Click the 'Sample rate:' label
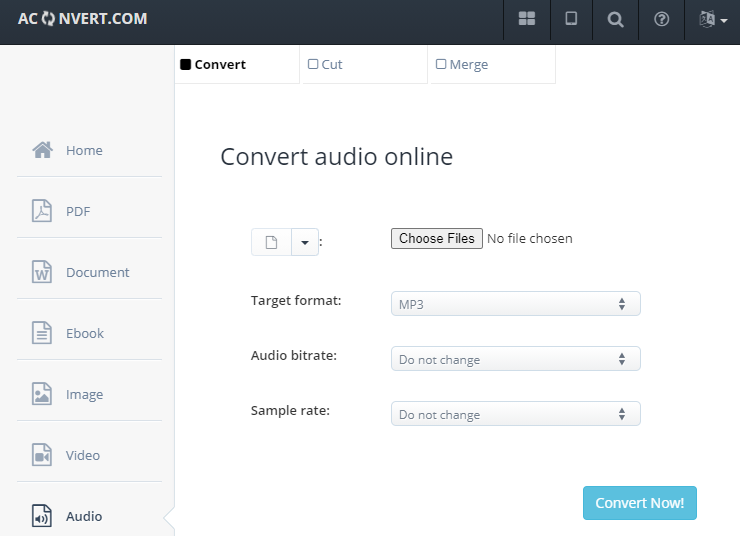The width and height of the screenshot is (740, 536). click(290, 410)
